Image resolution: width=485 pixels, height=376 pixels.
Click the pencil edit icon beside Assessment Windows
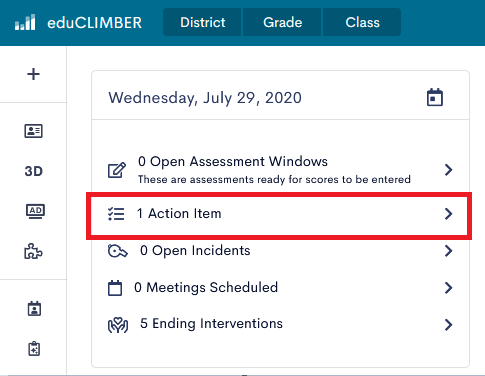pyautogui.click(x=117, y=170)
